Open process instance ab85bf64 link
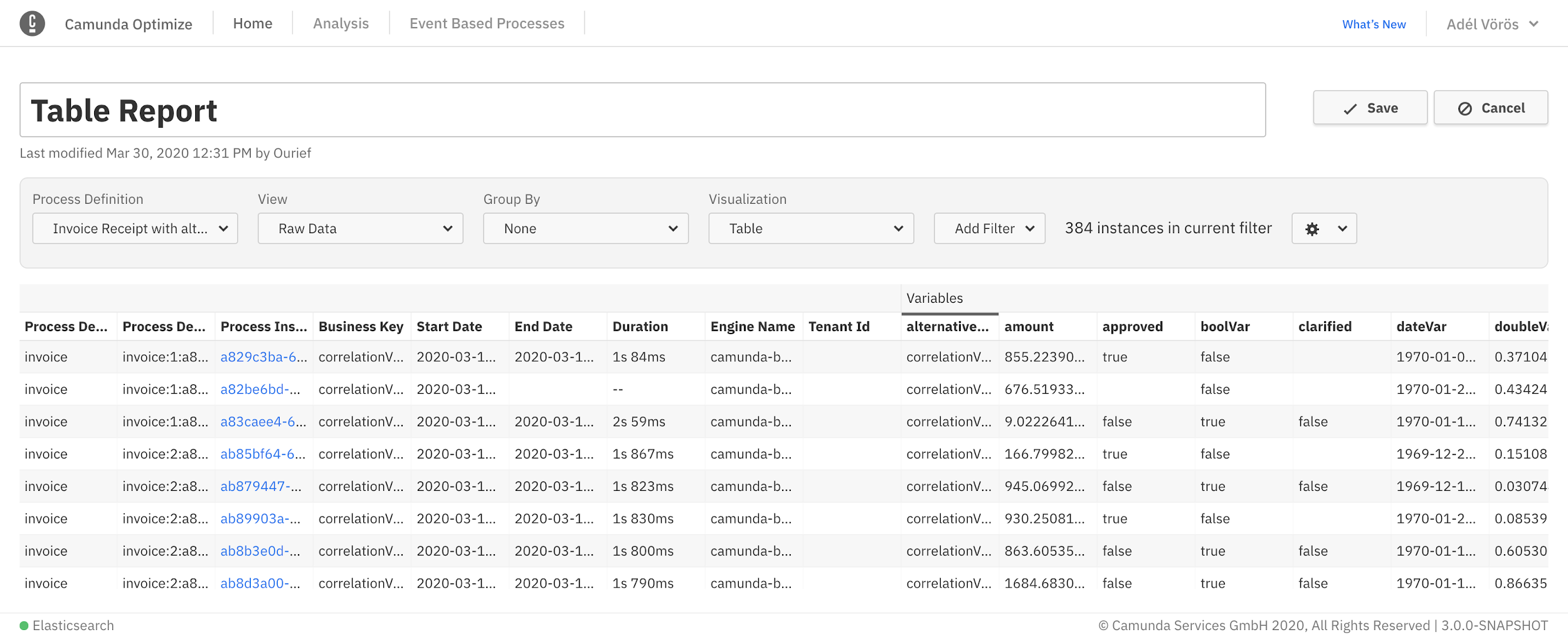The image size is (1568, 637). [x=263, y=455]
